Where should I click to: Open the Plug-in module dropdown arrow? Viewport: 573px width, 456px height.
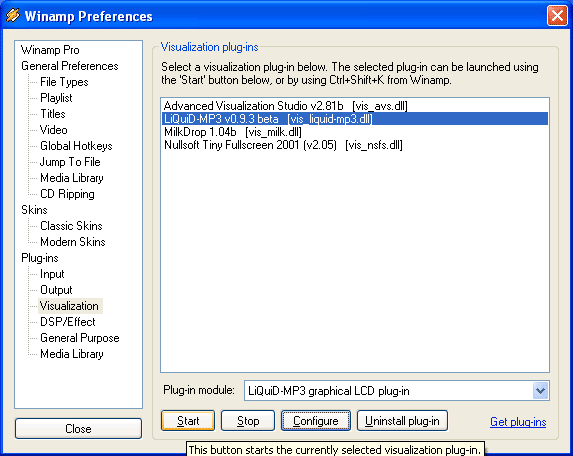tap(540, 391)
